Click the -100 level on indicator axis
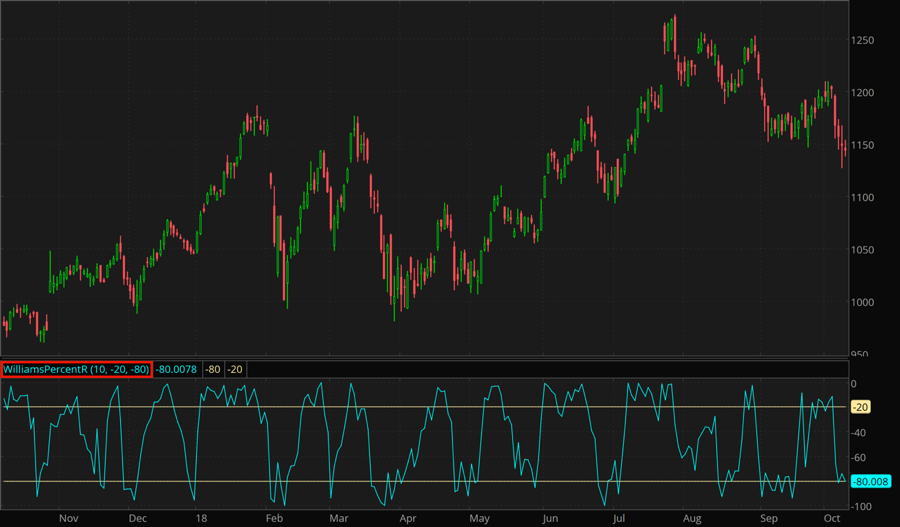 pos(862,506)
